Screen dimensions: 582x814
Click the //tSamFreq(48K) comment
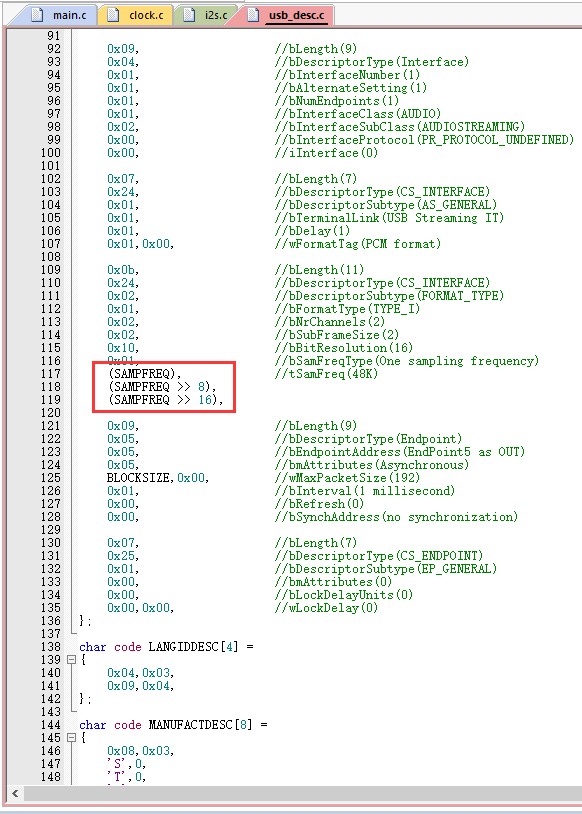point(326,374)
